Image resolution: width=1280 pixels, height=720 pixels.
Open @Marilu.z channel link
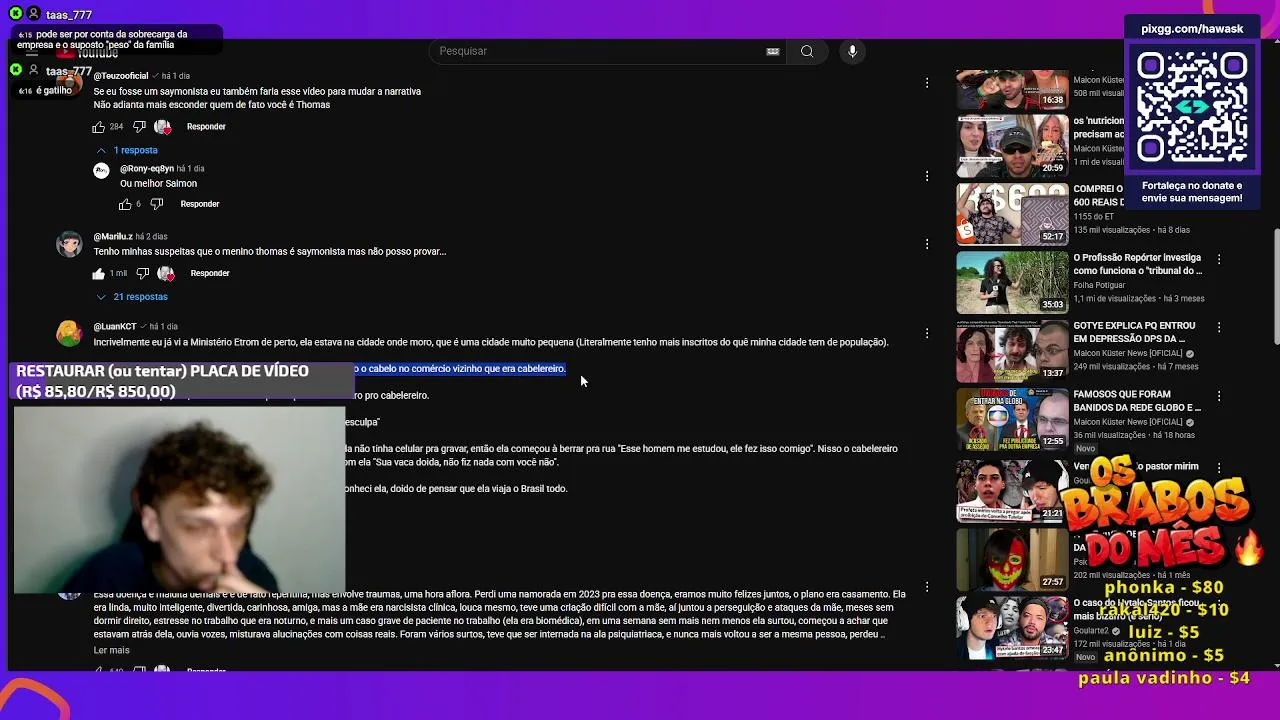point(113,237)
